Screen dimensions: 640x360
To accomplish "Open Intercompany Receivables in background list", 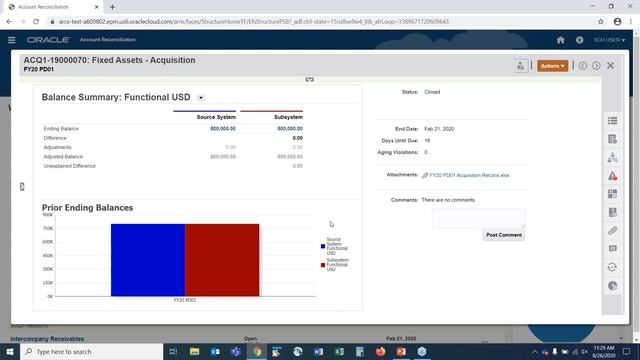I will click(47, 339).
